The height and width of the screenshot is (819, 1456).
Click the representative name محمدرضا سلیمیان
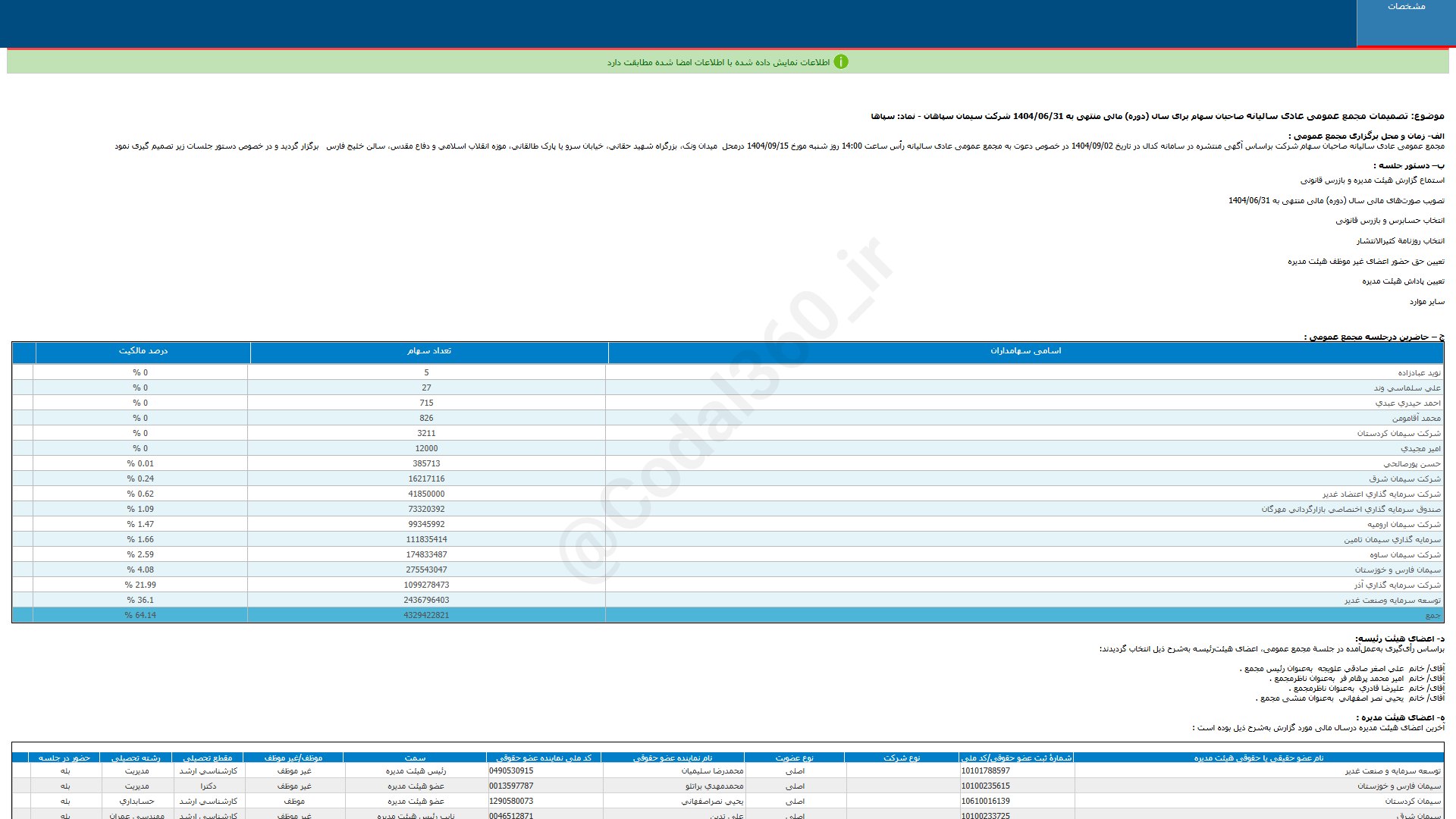click(712, 770)
